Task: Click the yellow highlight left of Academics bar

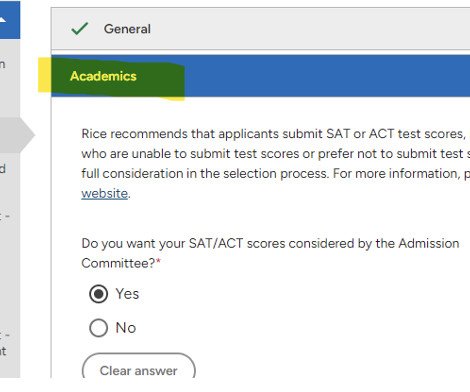Action: [x=44, y=75]
